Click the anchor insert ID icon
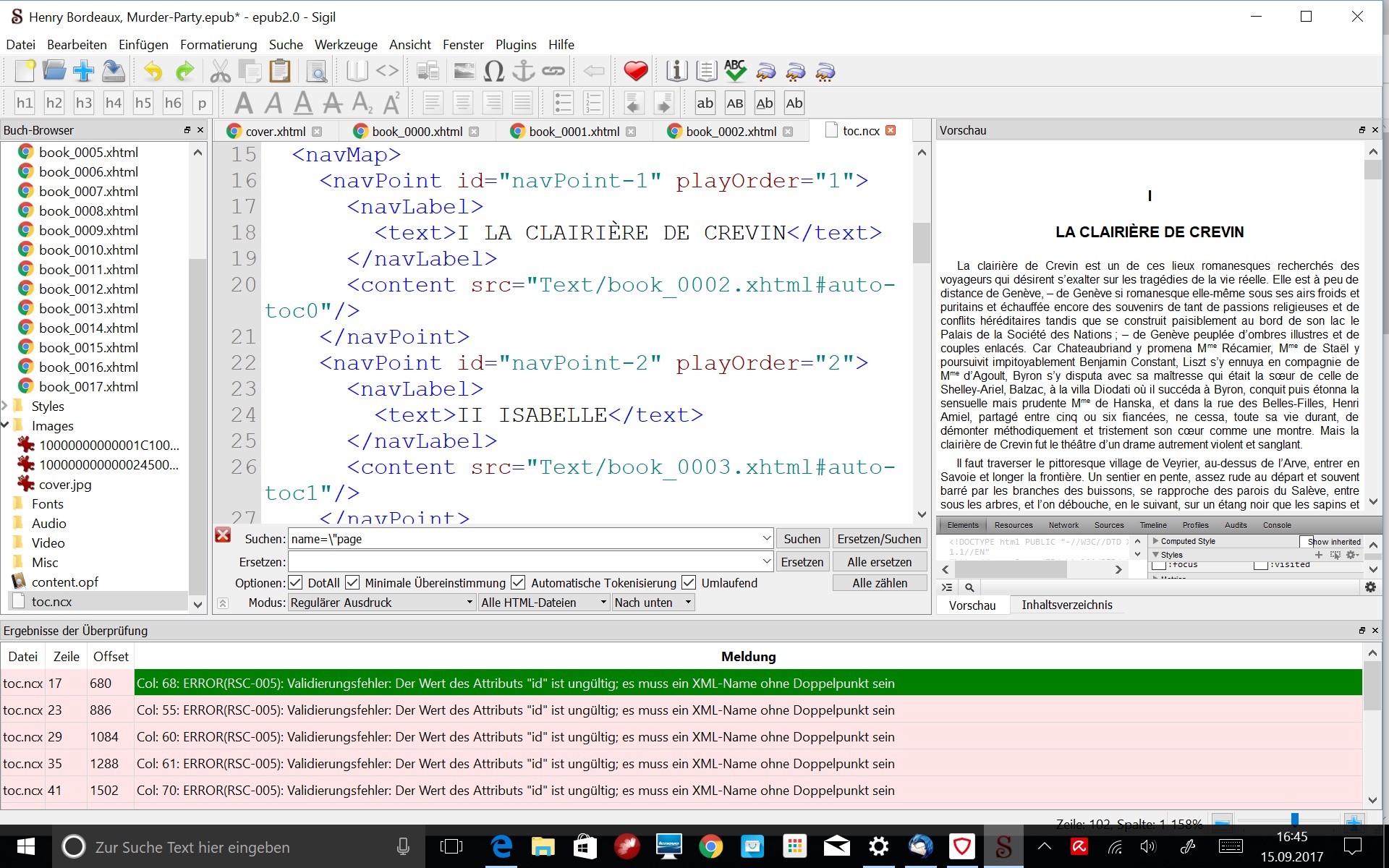The image size is (1389, 868). 523,71
